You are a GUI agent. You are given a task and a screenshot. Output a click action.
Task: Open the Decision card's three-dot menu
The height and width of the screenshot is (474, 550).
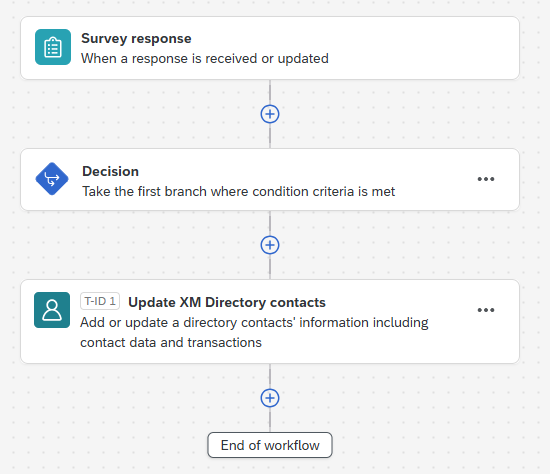coord(486,179)
